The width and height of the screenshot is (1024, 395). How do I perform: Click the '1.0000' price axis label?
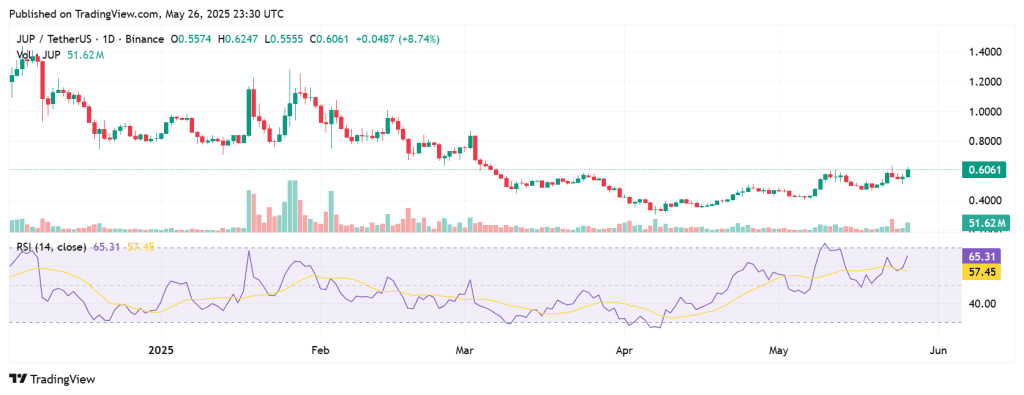tap(986, 111)
